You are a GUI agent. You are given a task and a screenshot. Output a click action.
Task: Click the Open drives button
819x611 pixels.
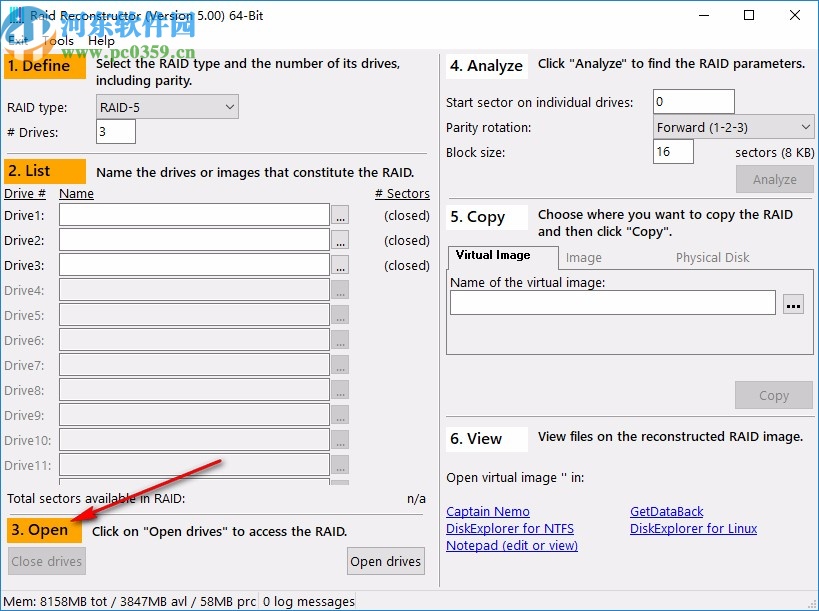tap(385, 561)
